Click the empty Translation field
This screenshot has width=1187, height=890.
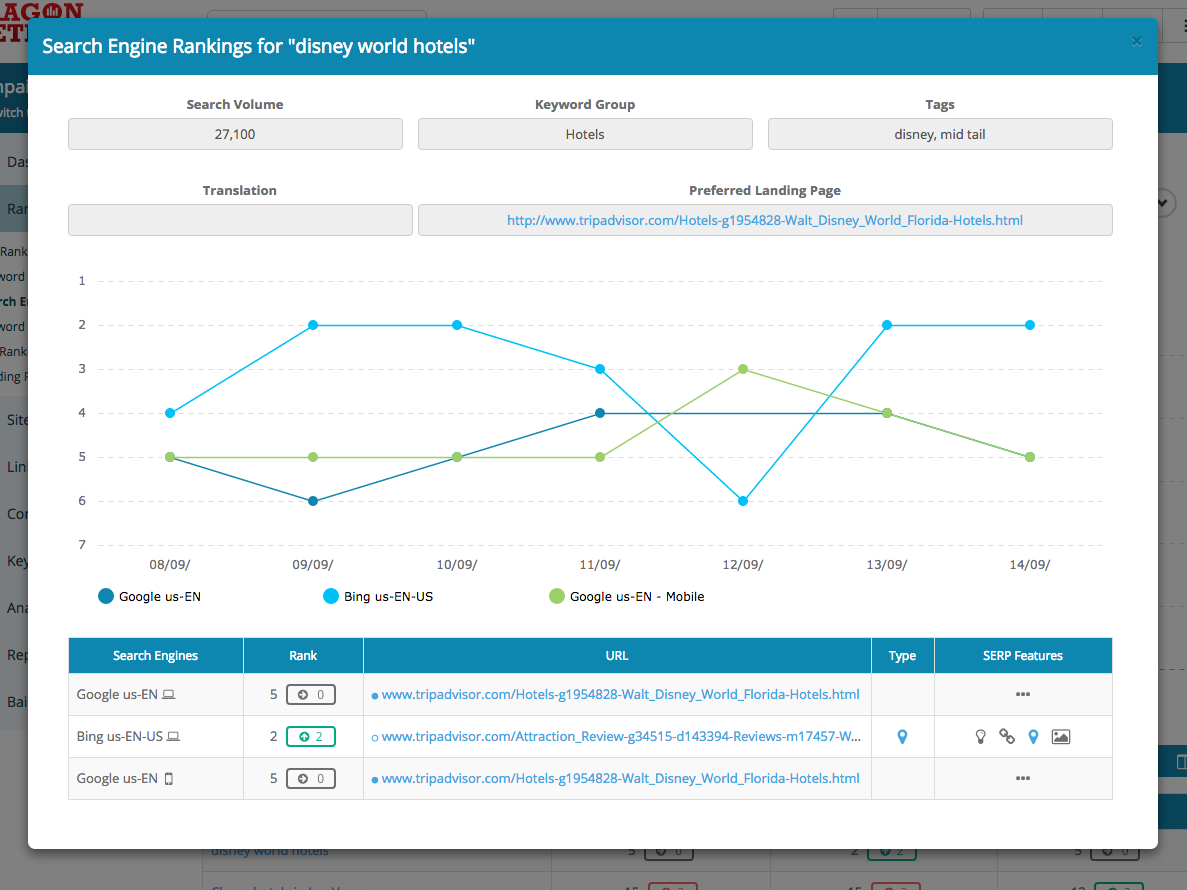pyautogui.click(x=240, y=220)
